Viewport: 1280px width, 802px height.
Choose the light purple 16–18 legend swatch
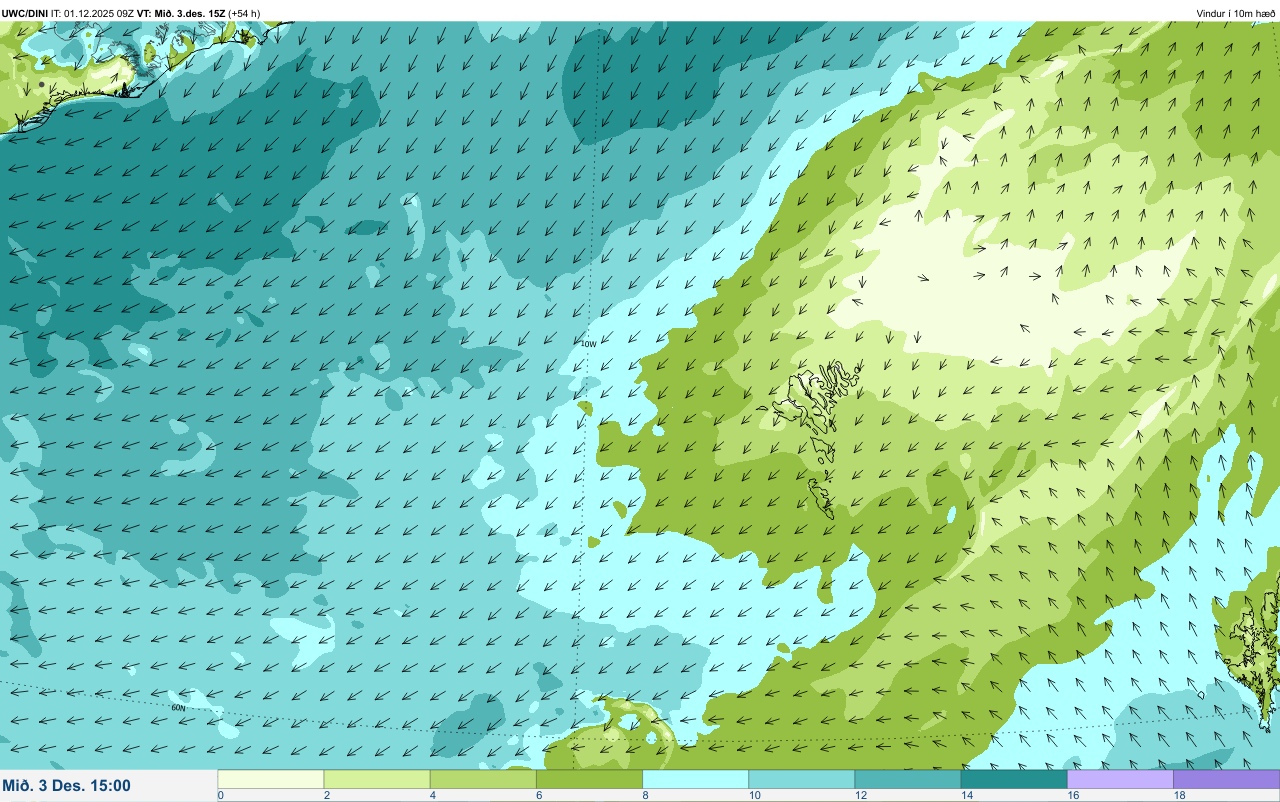1120,779
